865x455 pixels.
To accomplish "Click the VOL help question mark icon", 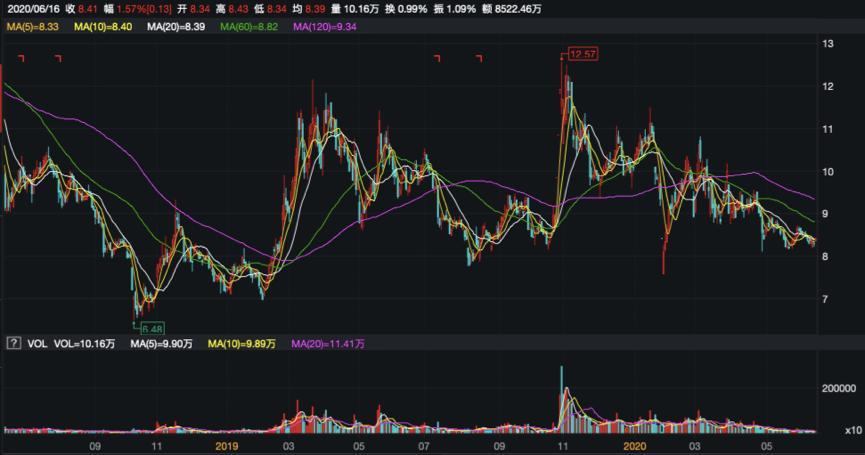I will coord(13,344).
